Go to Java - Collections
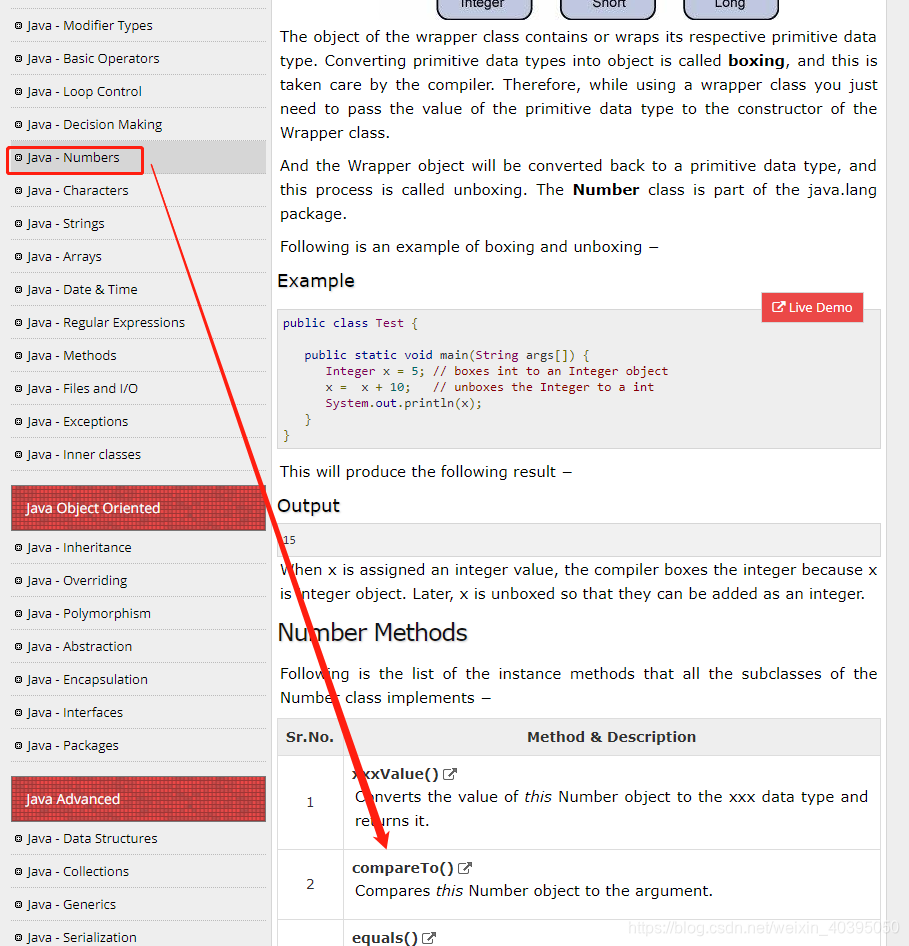Image resolution: width=909 pixels, height=946 pixels. point(78,872)
